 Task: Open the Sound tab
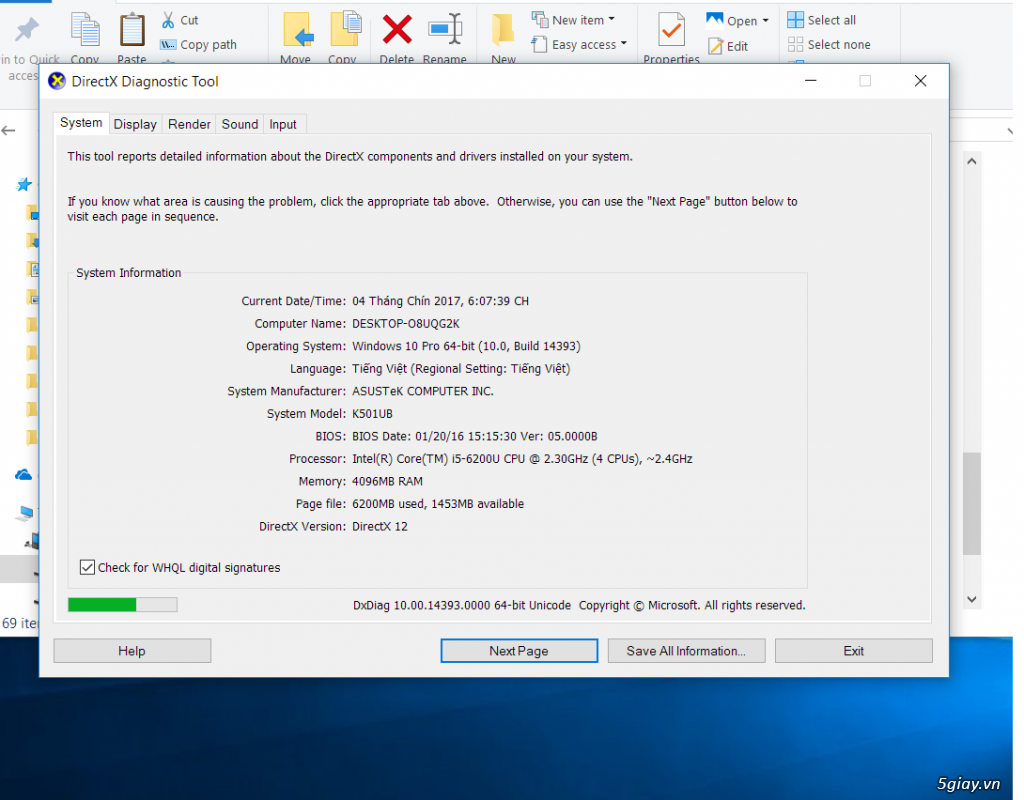240,124
